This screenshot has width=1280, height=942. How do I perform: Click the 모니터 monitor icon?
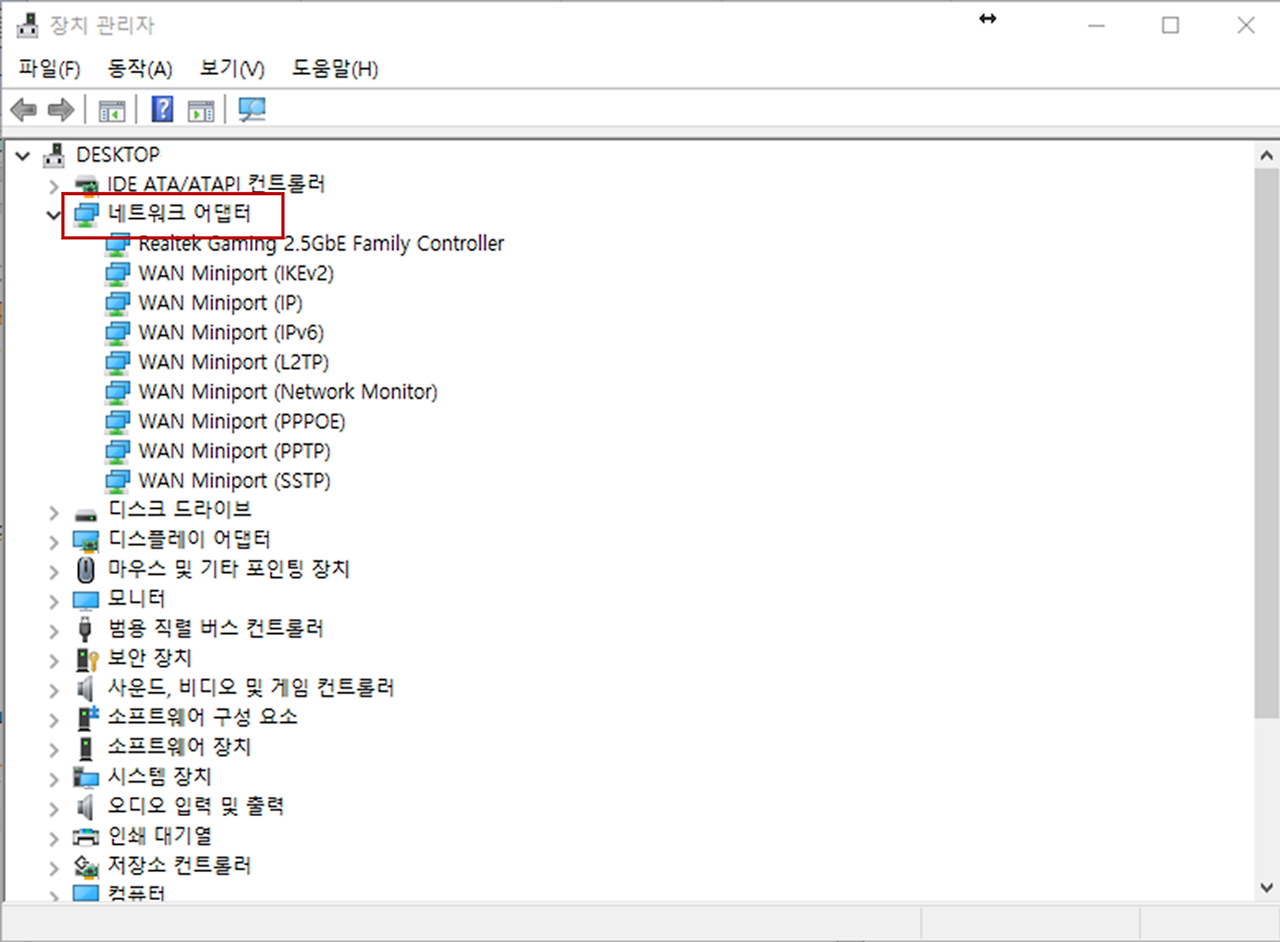[87, 600]
